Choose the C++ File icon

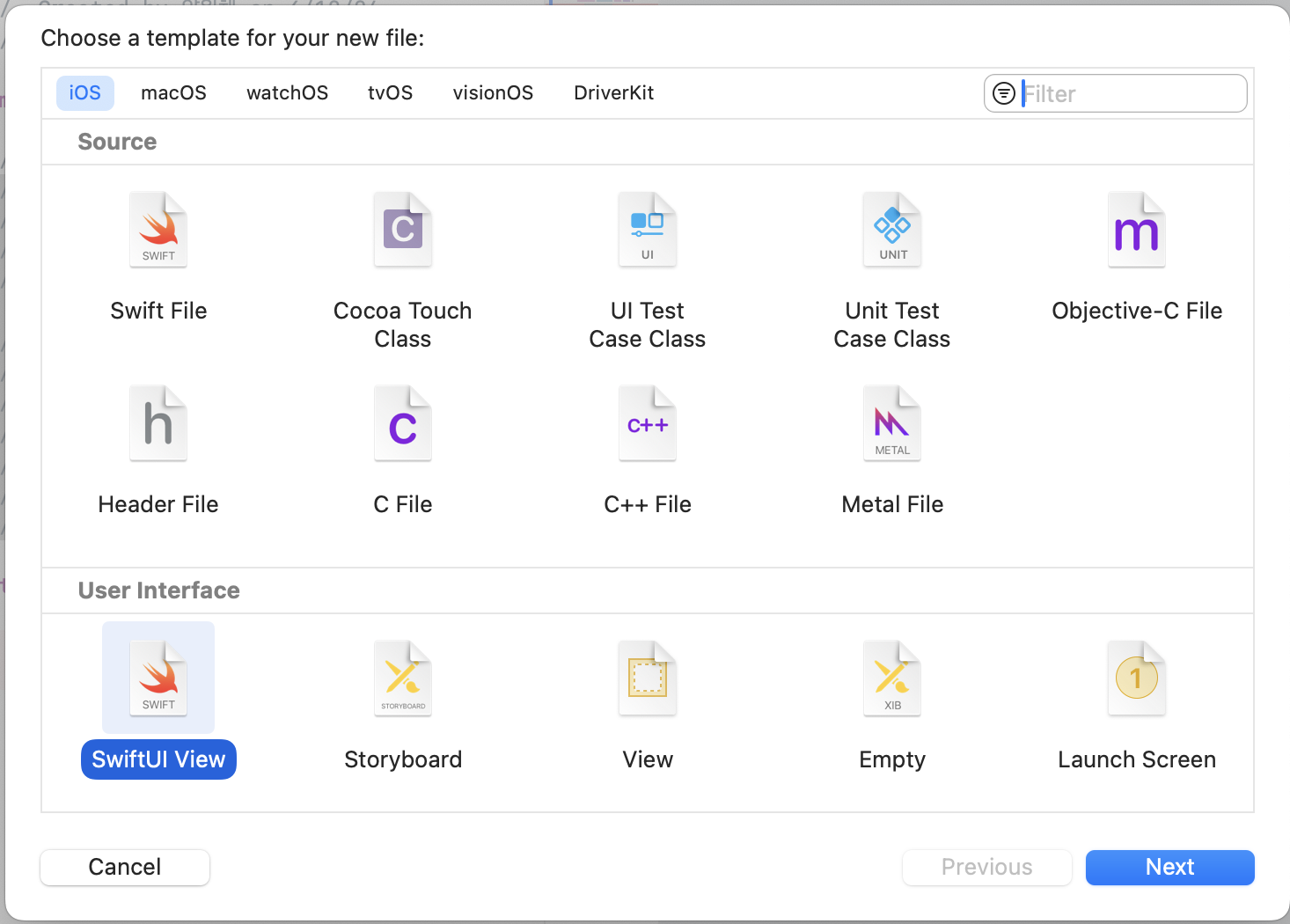(x=648, y=423)
